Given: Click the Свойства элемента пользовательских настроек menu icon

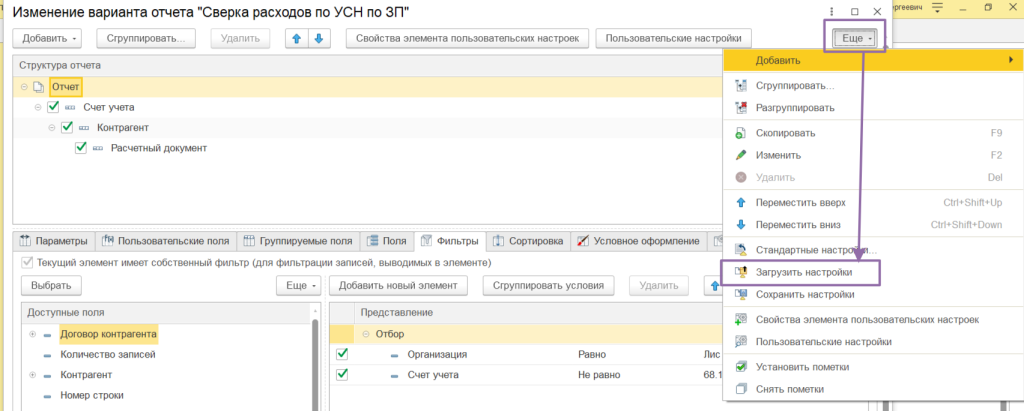Looking at the screenshot, I should (x=740, y=320).
